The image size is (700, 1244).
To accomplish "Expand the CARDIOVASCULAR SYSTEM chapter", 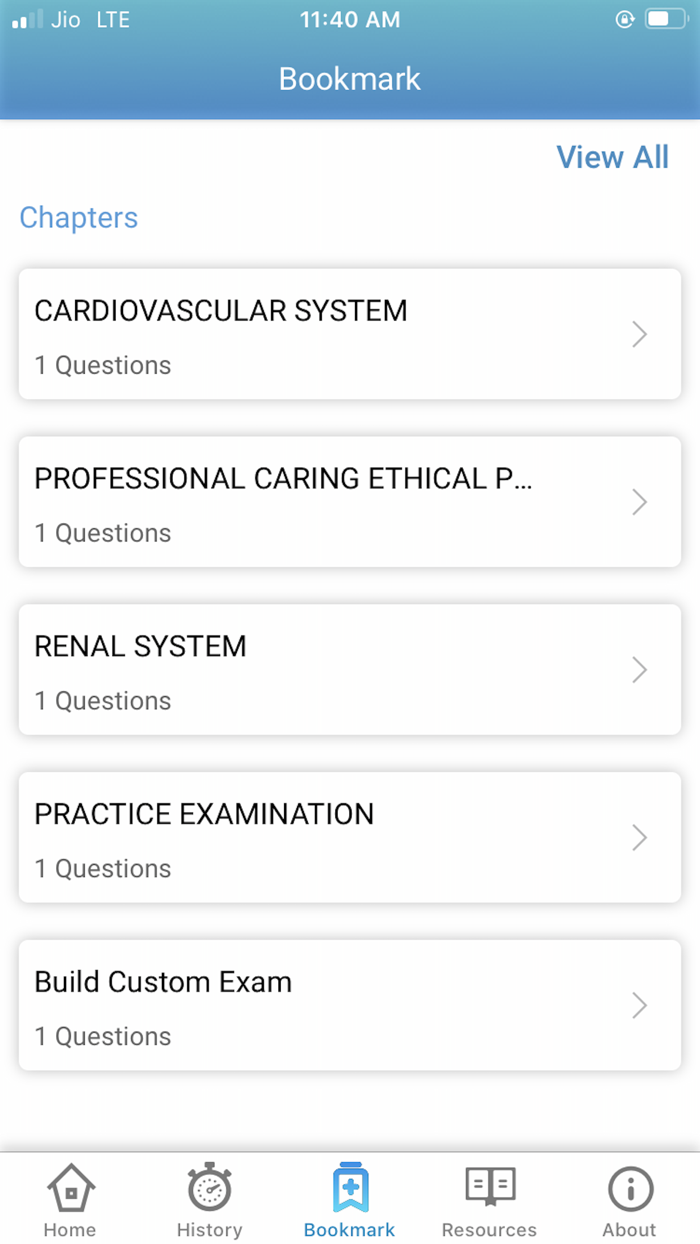I will [638, 334].
